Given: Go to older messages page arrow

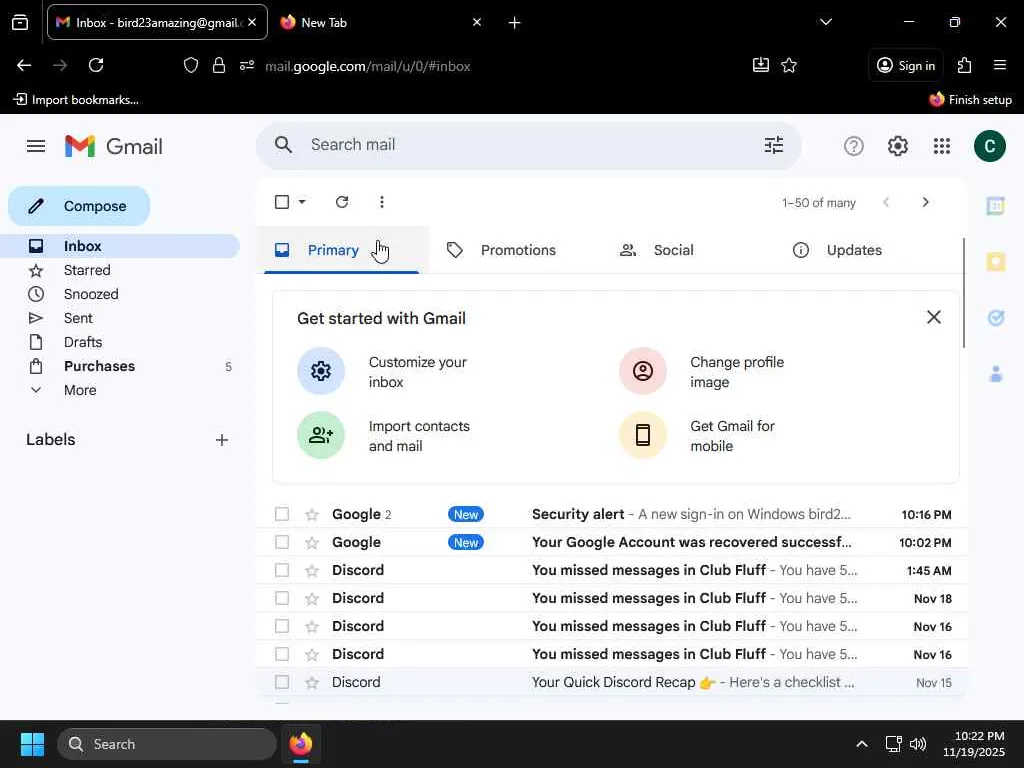Looking at the screenshot, I should pos(925,202).
